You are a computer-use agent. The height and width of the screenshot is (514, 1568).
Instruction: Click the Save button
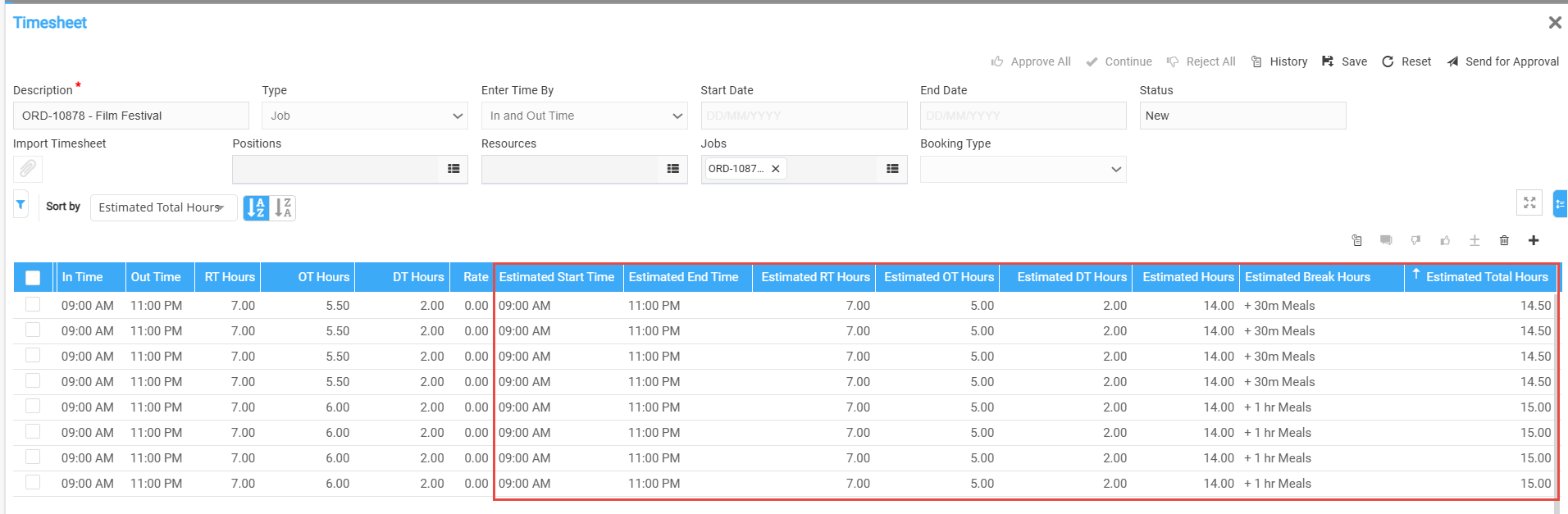[x=1345, y=61]
